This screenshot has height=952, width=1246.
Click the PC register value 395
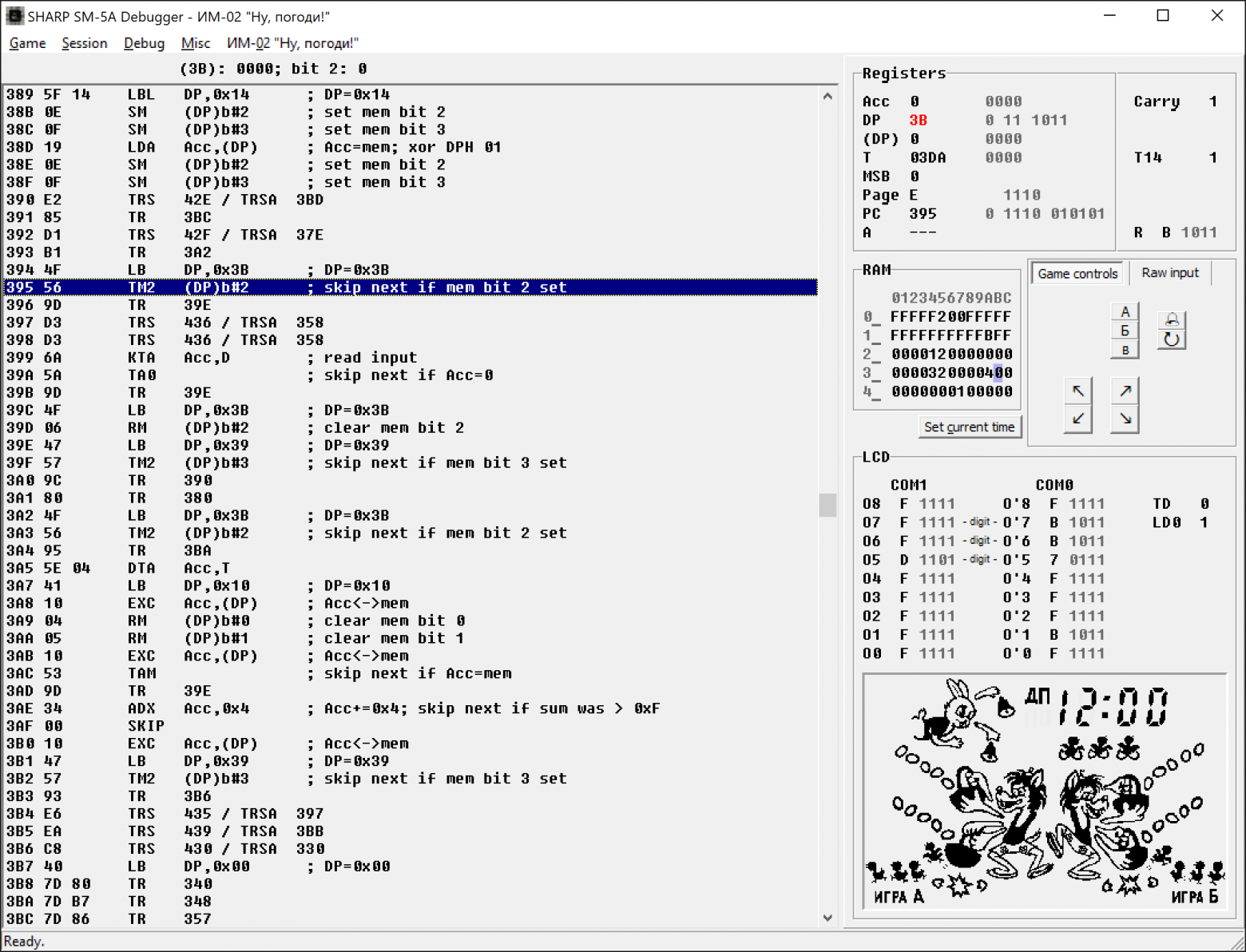click(923, 214)
